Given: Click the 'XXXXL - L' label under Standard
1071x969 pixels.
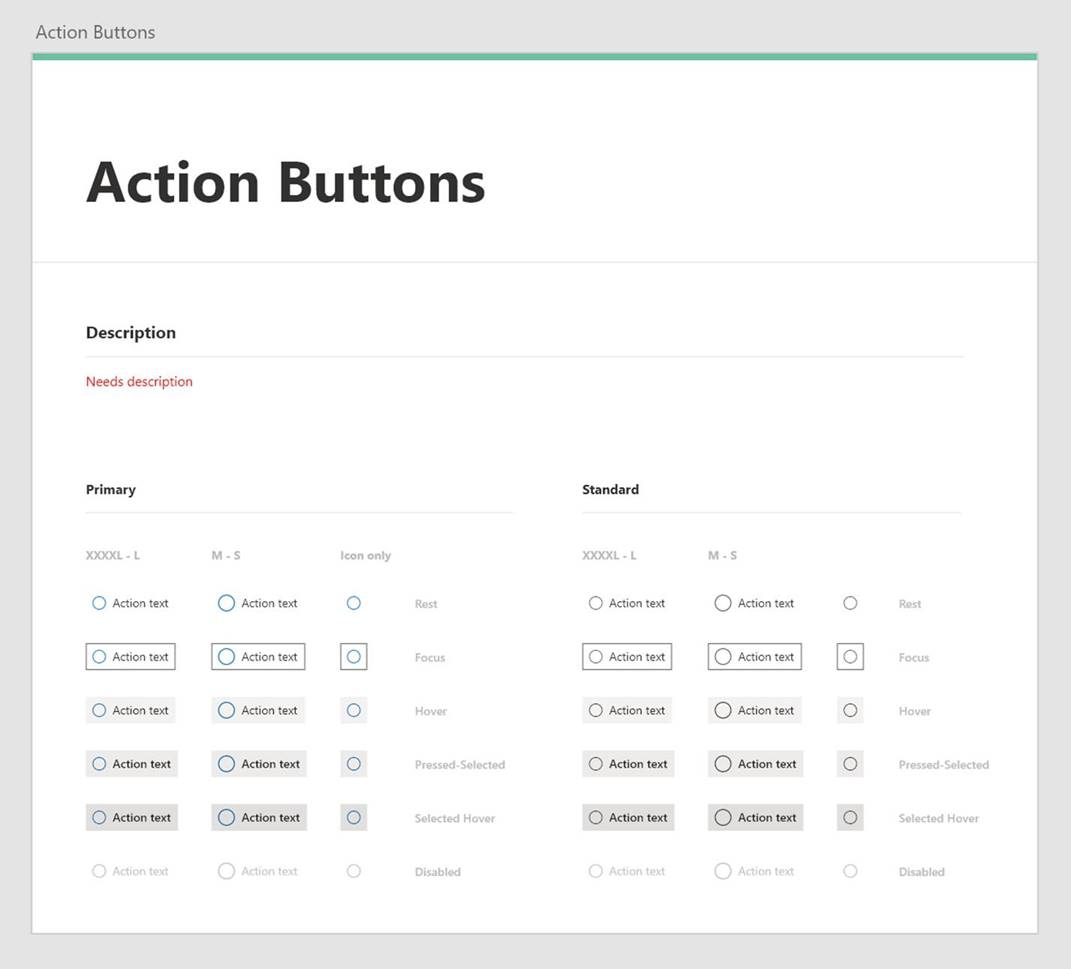Looking at the screenshot, I should click(609, 555).
